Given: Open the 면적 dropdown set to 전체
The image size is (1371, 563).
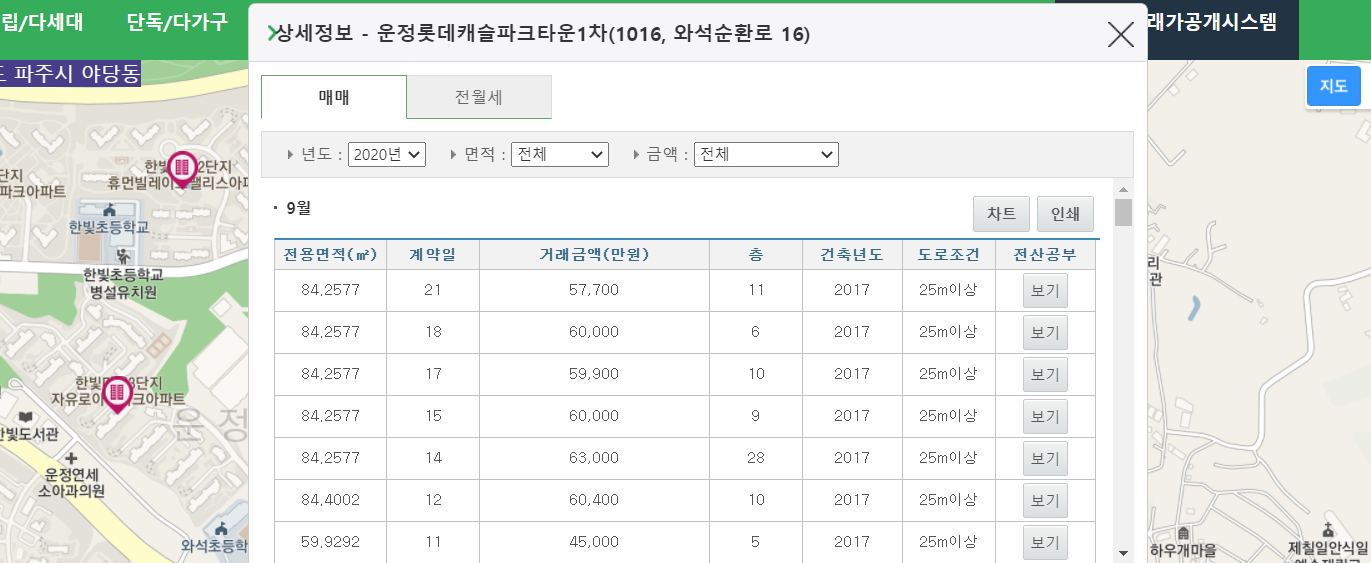Looking at the screenshot, I should pyautogui.click(x=560, y=155).
